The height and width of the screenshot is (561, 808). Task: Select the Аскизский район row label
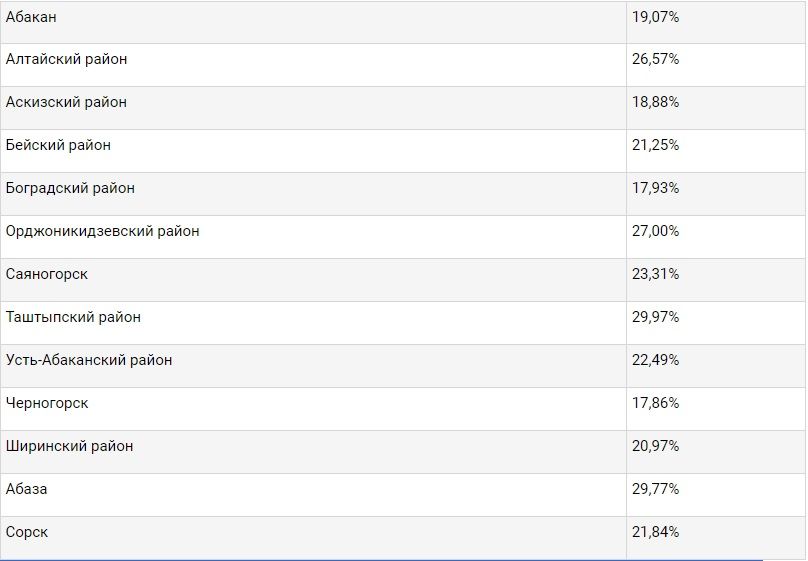(x=66, y=102)
